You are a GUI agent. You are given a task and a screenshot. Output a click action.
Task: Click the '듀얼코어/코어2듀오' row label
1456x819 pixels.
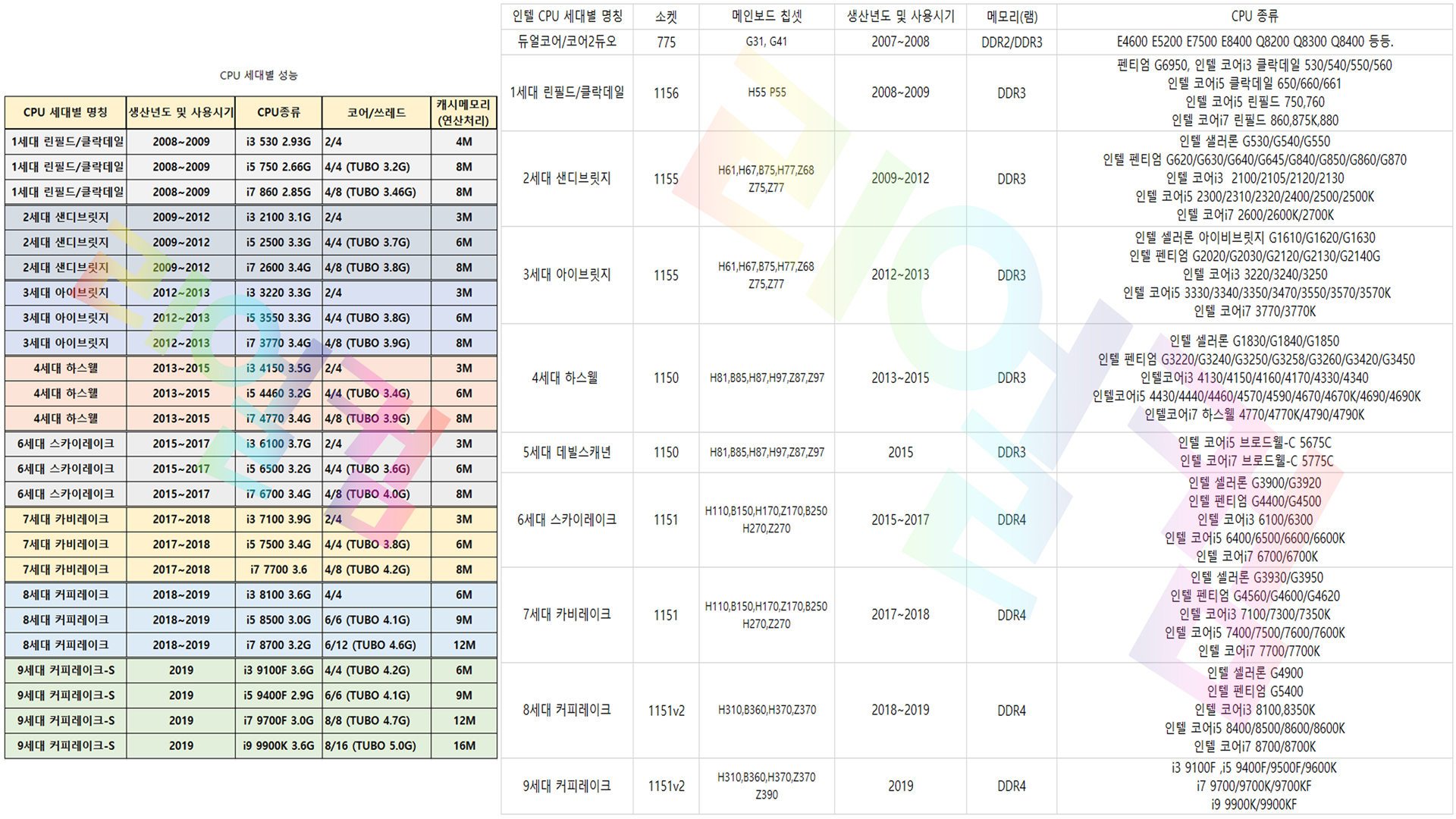tap(567, 42)
